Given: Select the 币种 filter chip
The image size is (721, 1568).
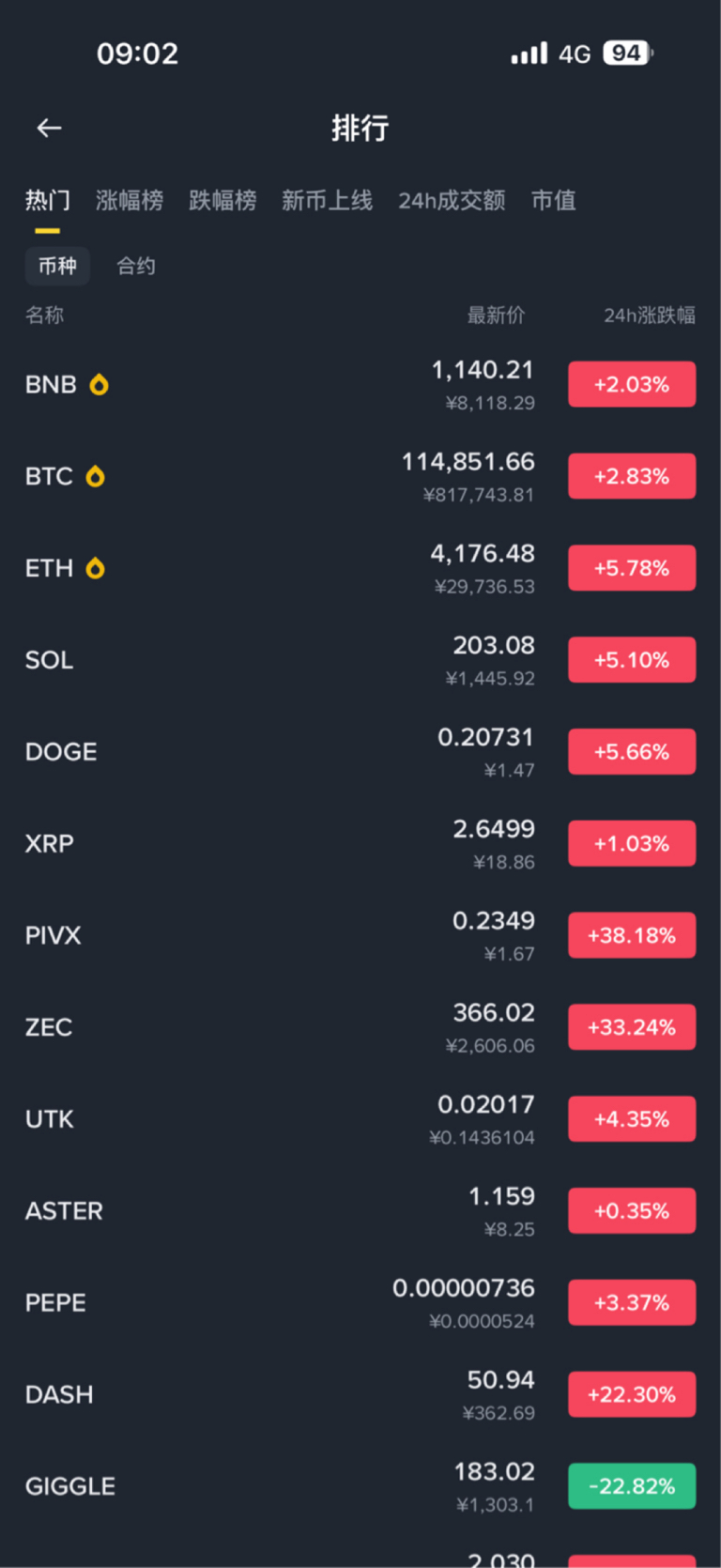Looking at the screenshot, I should pyautogui.click(x=57, y=266).
